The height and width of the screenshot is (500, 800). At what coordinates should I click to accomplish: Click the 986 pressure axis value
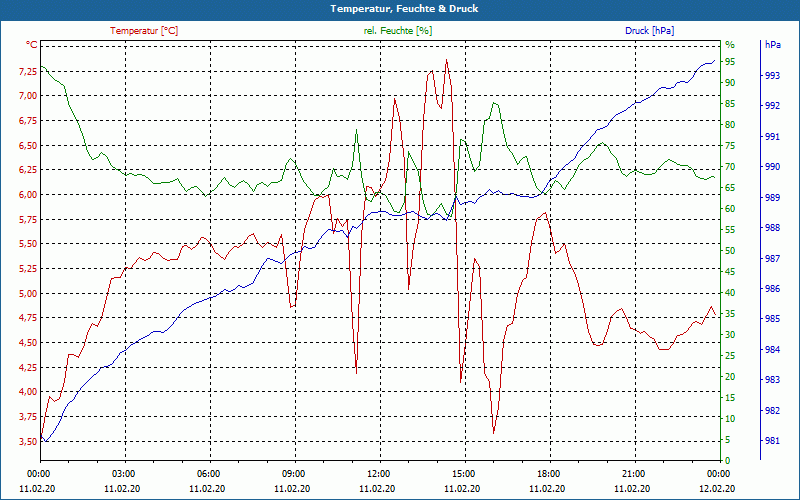click(x=772, y=289)
